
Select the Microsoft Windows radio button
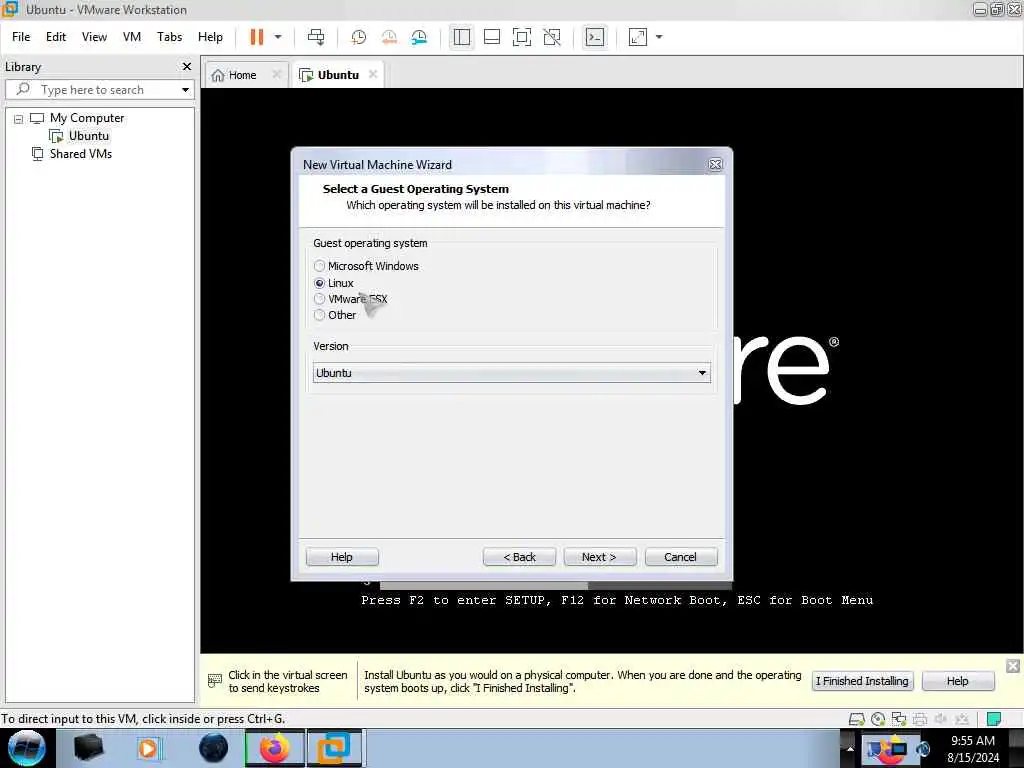319,266
